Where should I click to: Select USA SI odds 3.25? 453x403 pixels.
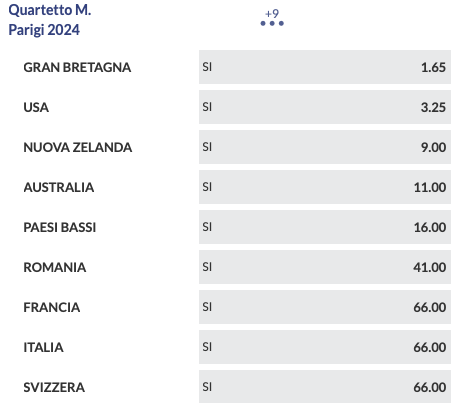[x=325, y=107]
